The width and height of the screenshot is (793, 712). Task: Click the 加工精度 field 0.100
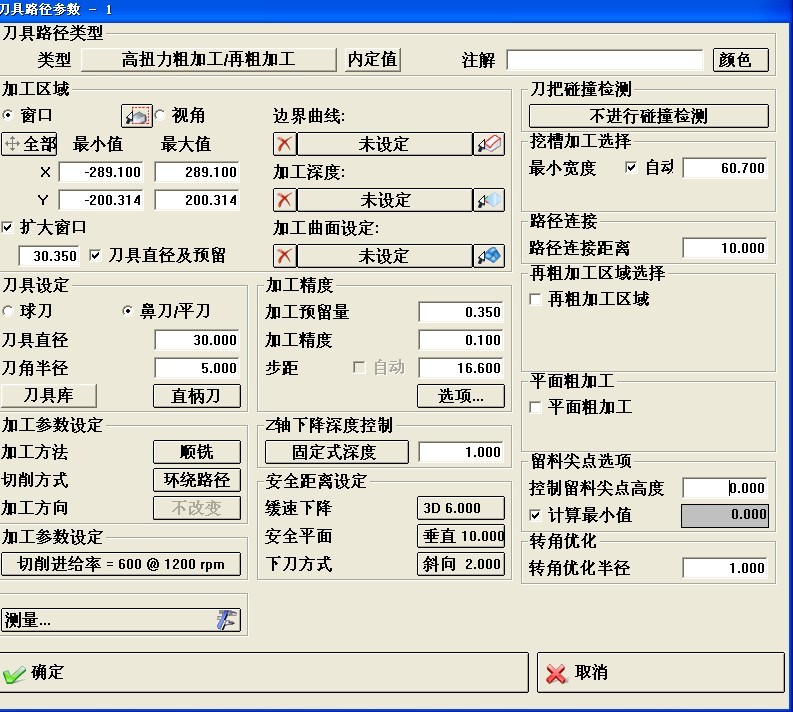tap(461, 340)
